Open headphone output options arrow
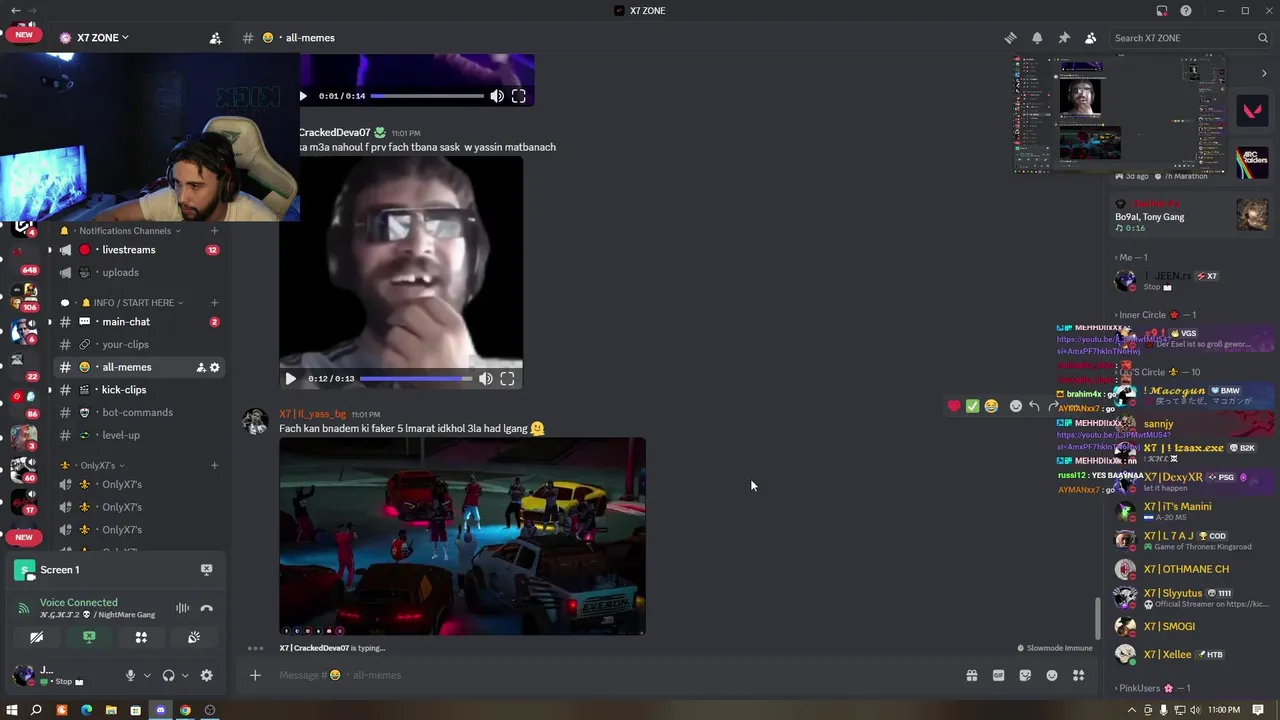 pyautogui.click(x=185, y=676)
